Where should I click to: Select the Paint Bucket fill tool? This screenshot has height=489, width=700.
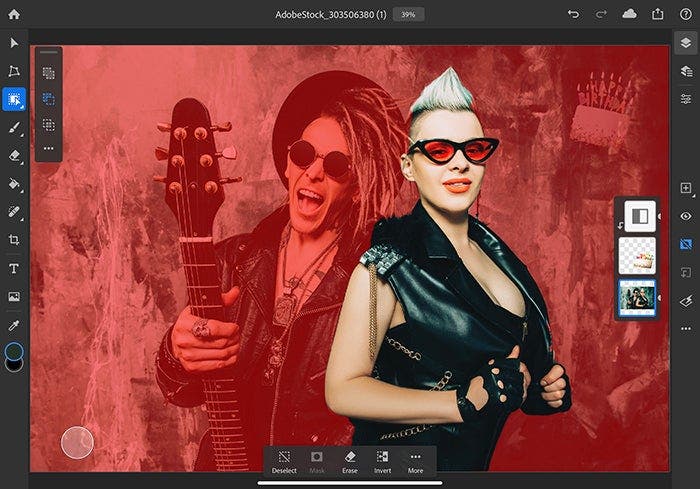(14, 184)
